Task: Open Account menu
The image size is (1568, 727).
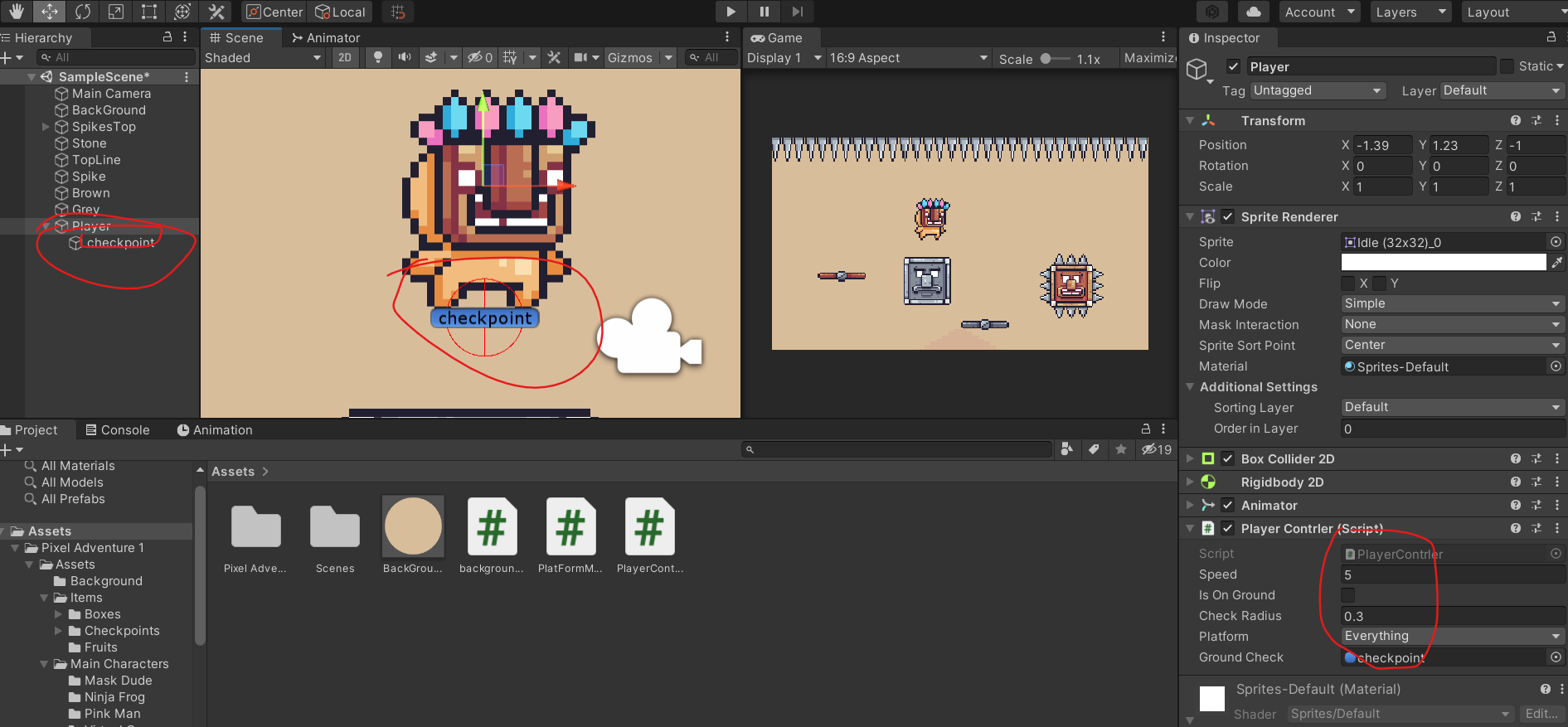Action: click(x=1318, y=12)
